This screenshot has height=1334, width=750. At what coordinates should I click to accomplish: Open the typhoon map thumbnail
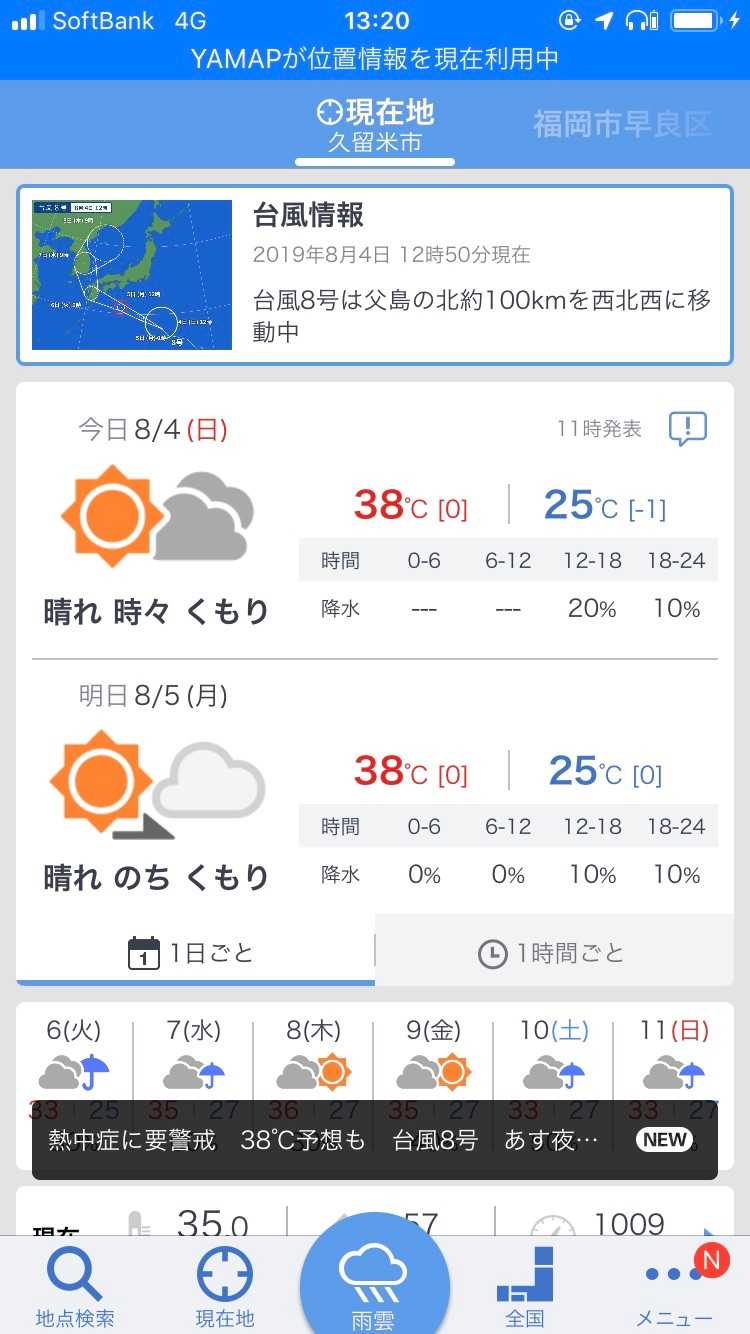tap(132, 275)
